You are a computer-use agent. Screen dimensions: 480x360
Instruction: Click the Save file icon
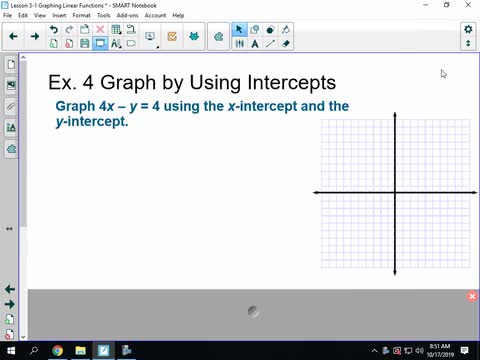tap(85, 43)
